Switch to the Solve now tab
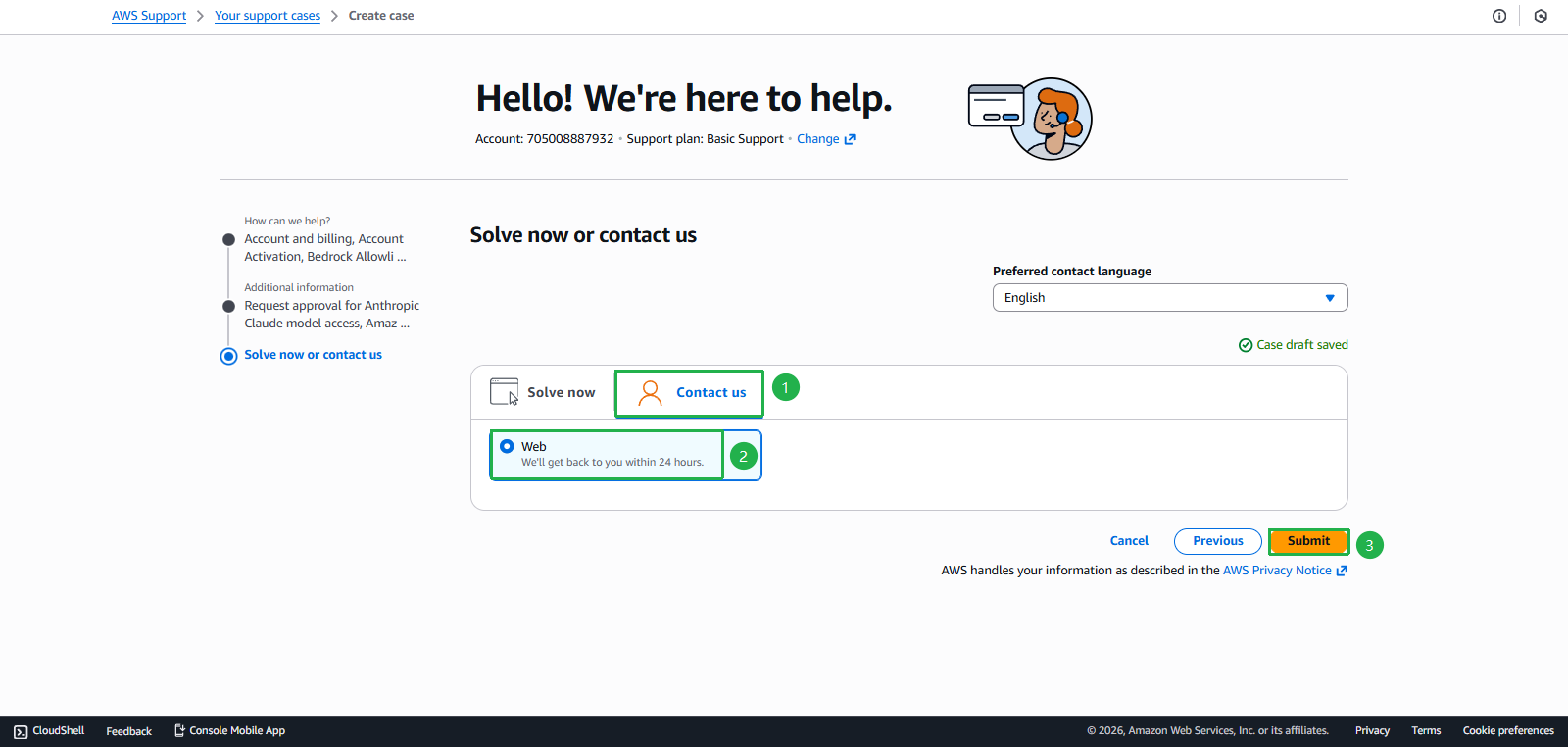The height and width of the screenshot is (747, 1568). pos(543,392)
